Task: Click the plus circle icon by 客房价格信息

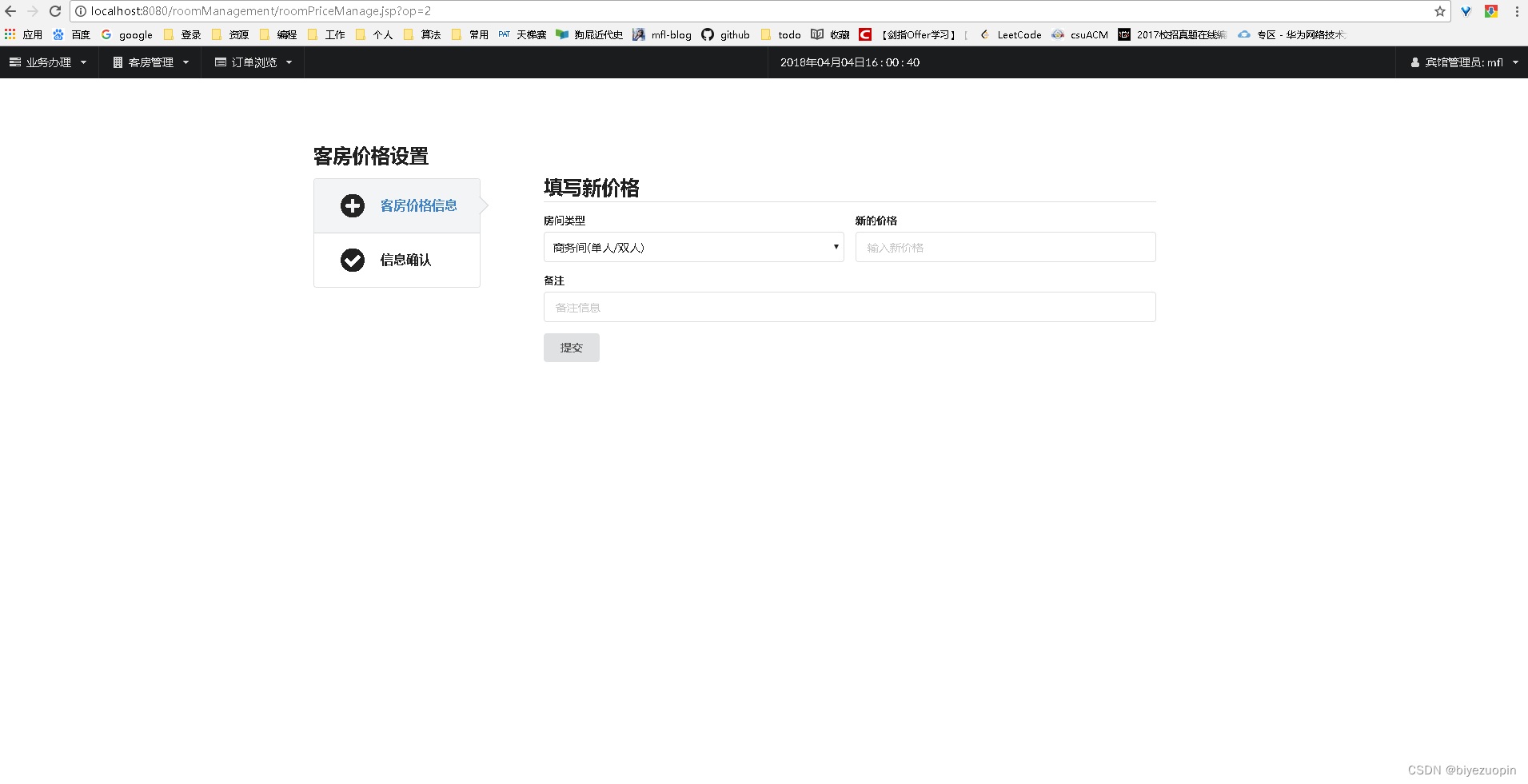Action: point(353,205)
